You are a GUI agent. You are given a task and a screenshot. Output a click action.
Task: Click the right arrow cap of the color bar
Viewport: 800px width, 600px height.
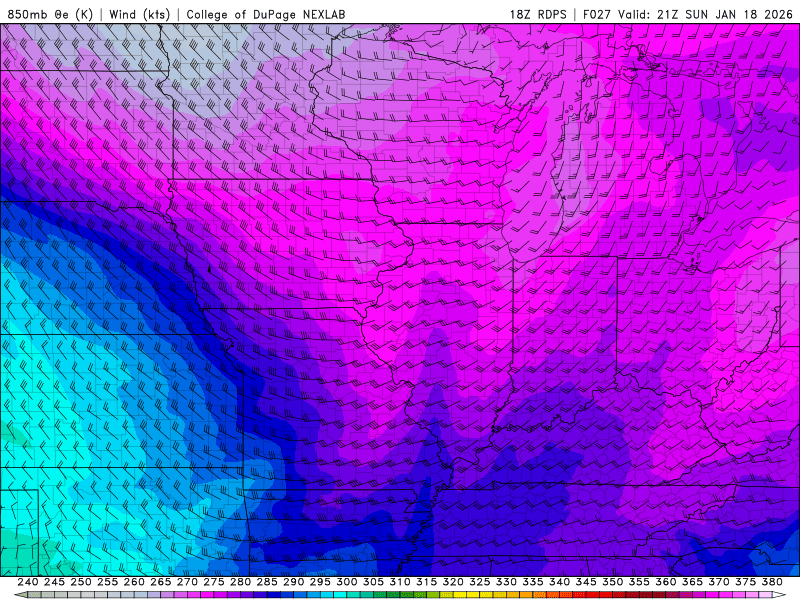[779, 595]
